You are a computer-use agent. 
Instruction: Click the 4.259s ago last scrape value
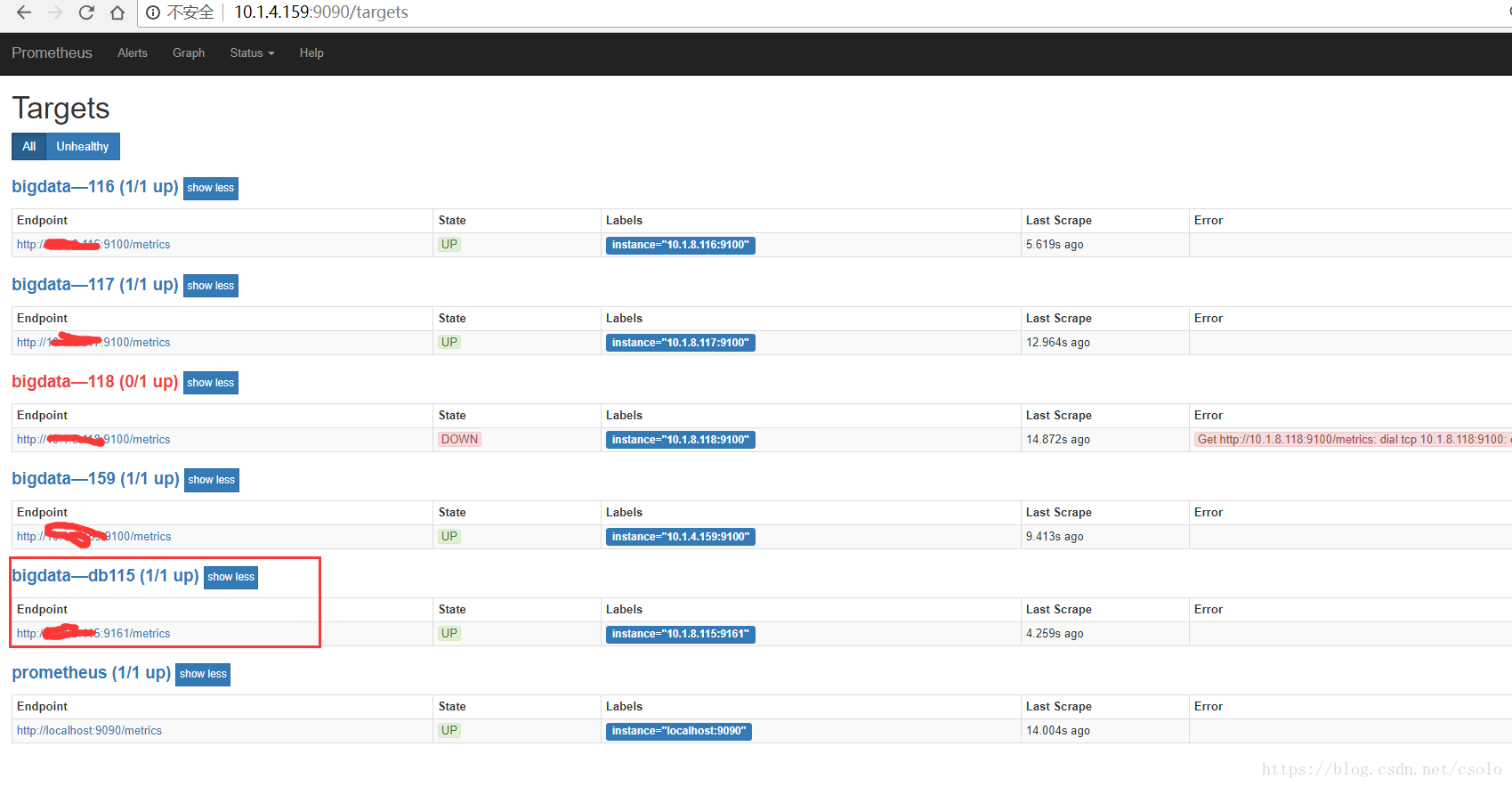point(1055,634)
